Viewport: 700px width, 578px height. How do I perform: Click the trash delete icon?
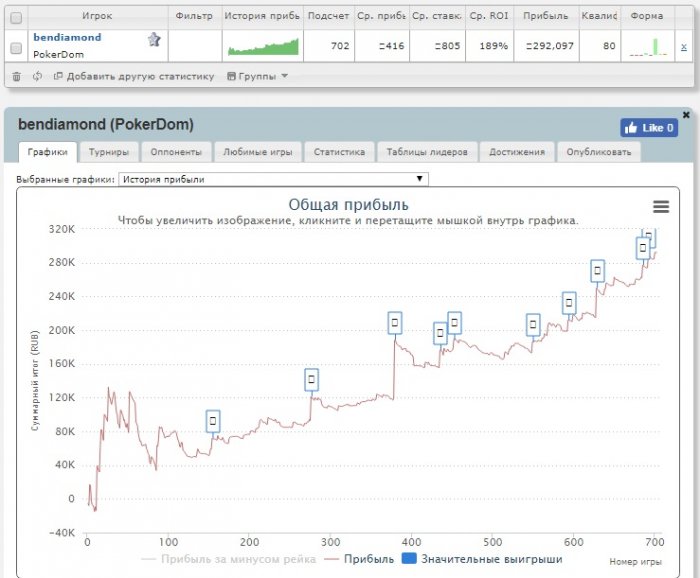pyautogui.click(x=17, y=76)
